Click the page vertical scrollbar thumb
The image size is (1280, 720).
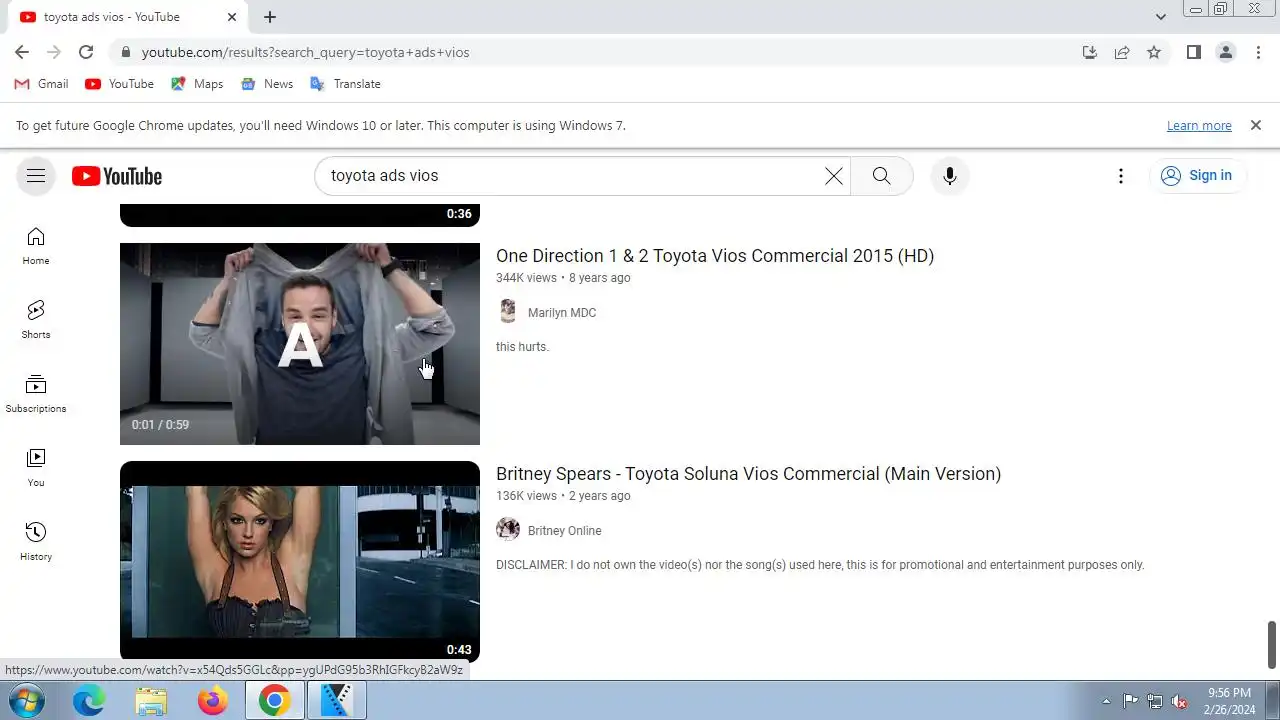point(1272,645)
